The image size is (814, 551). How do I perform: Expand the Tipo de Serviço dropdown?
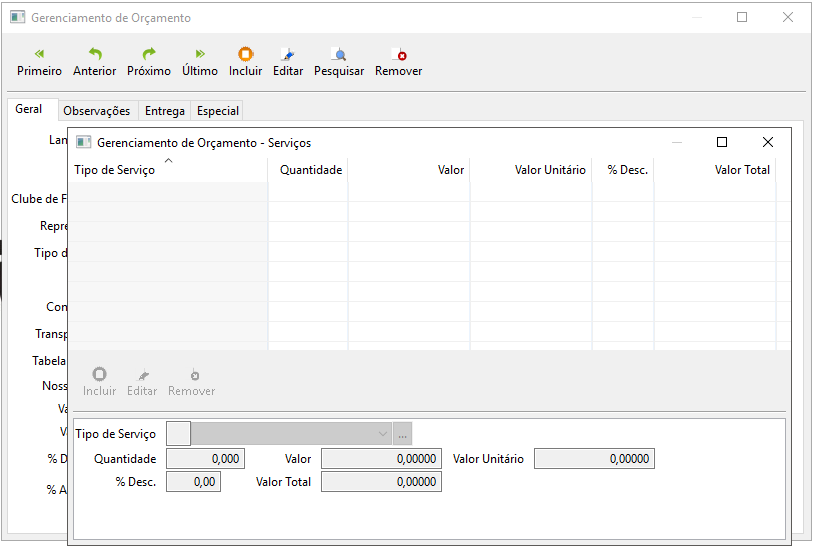[x=383, y=434]
